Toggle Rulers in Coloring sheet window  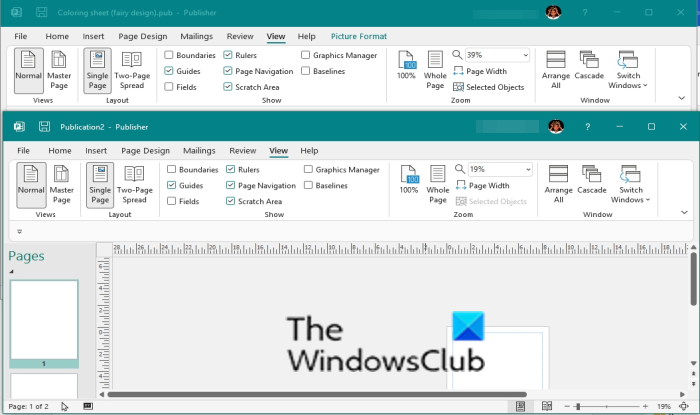228,55
